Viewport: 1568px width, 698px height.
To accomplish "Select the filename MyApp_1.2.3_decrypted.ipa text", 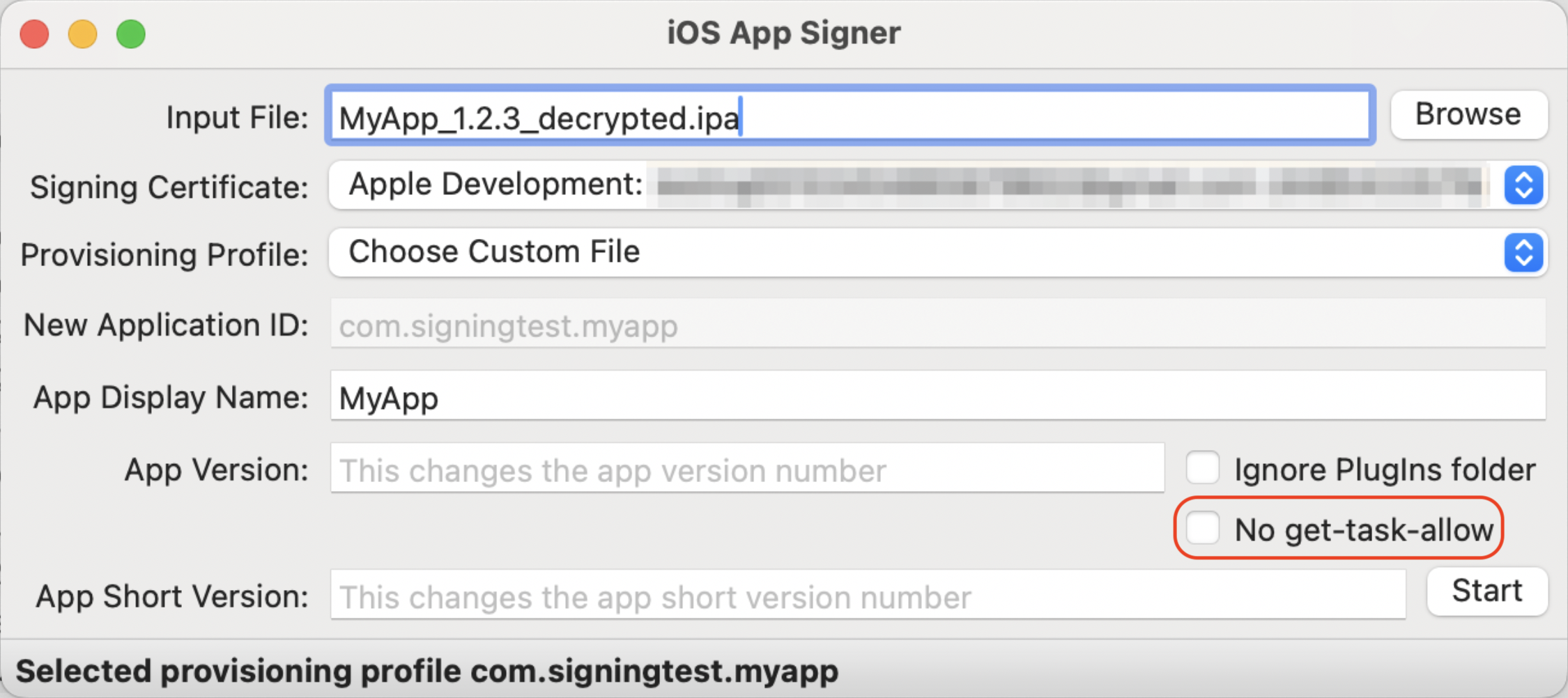I will (x=538, y=117).
